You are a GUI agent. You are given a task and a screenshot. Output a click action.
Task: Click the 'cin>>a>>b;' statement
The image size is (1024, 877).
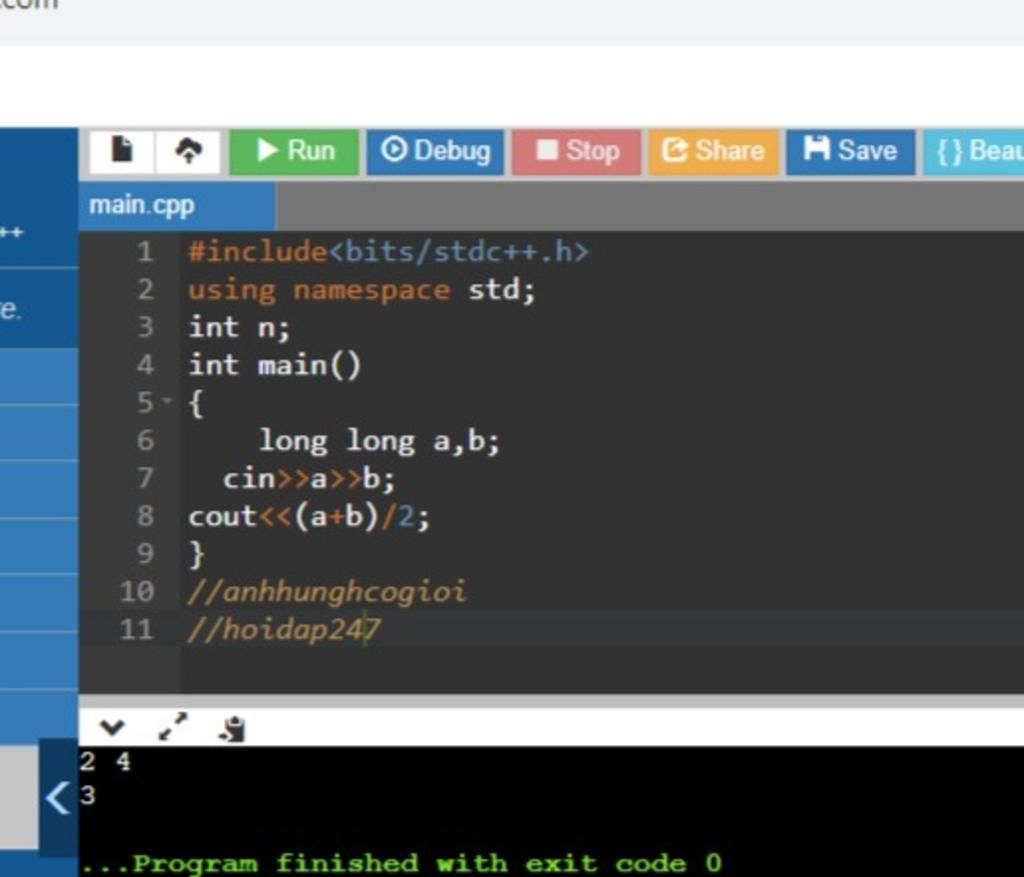(309, 479)
